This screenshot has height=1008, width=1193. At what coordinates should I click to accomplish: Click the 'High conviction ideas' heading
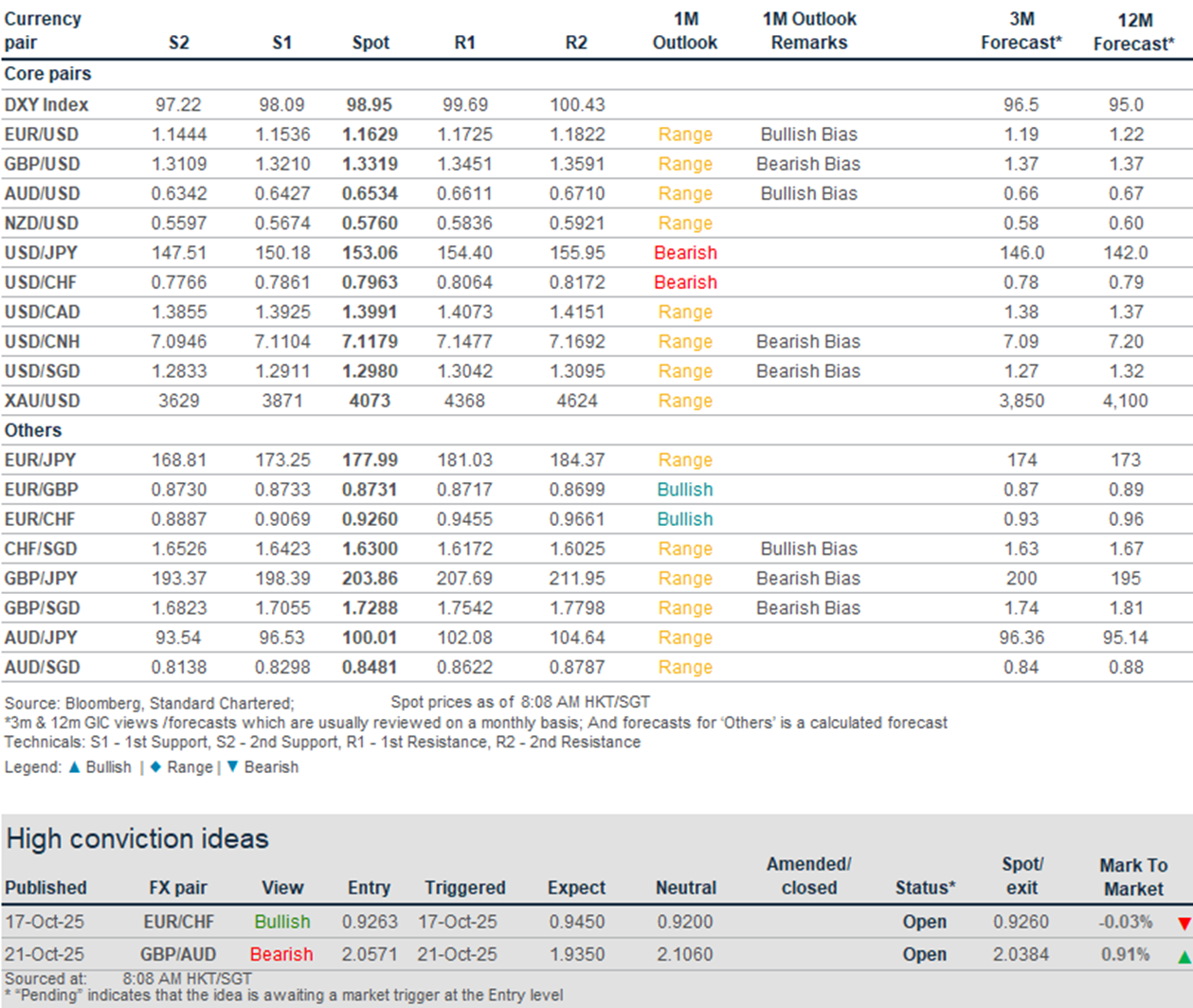(137, 838)
